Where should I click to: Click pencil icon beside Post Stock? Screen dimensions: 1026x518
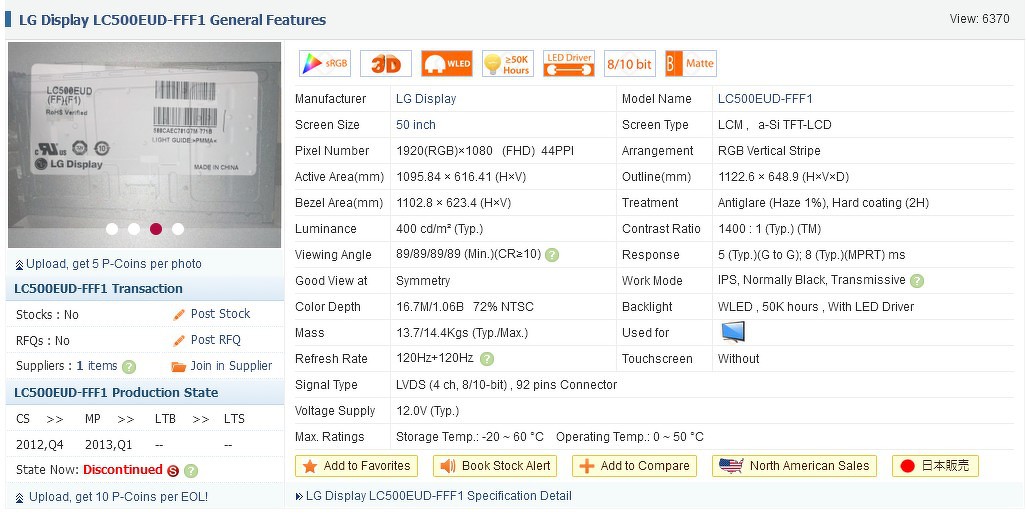pyautogui.click(x=179, y=315)
